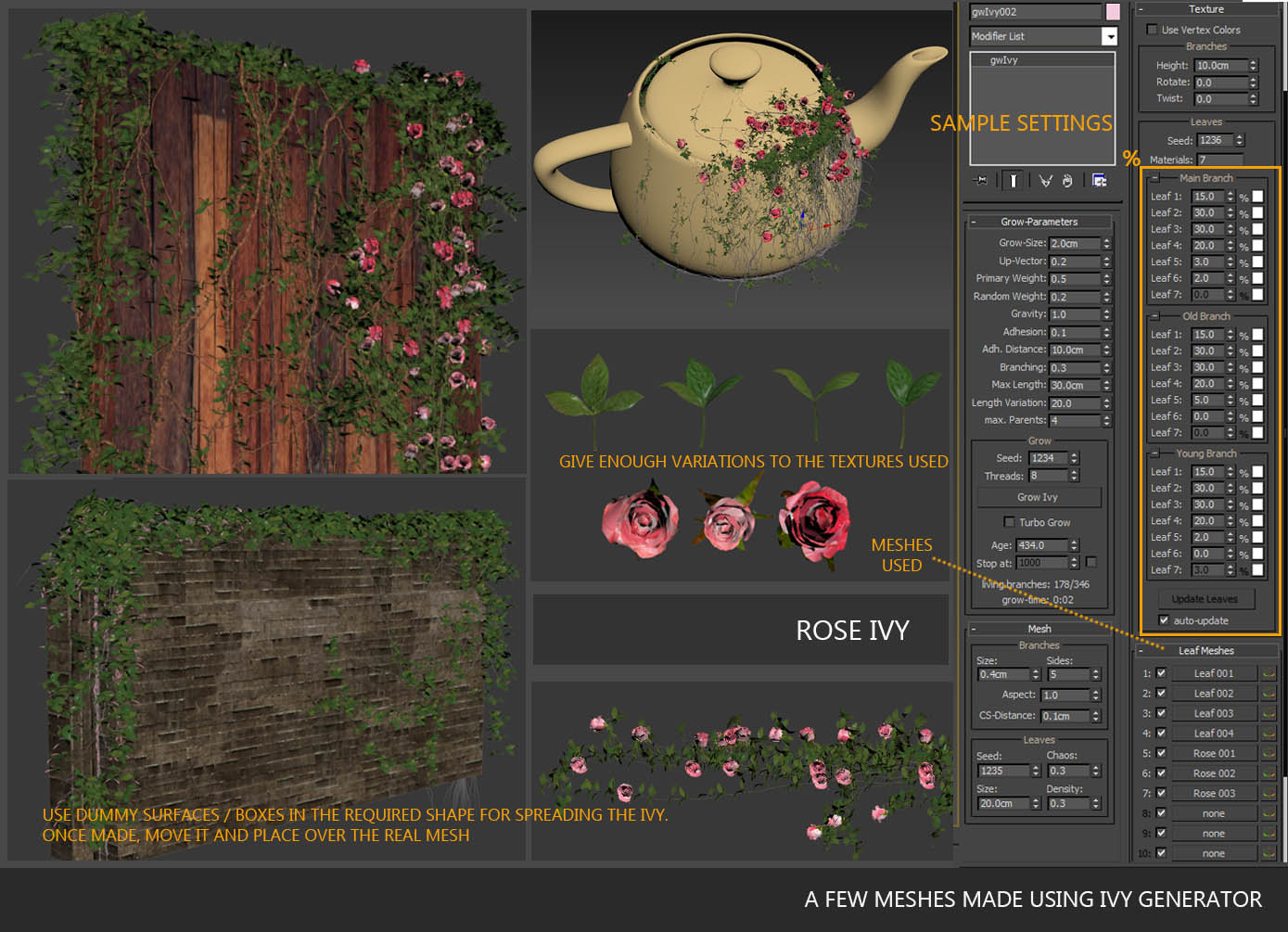Image resolution: width=1288 pixels, height=932 pixels.
Task: Click the gwIvy002 object name field
Action: pos(1034,12)
